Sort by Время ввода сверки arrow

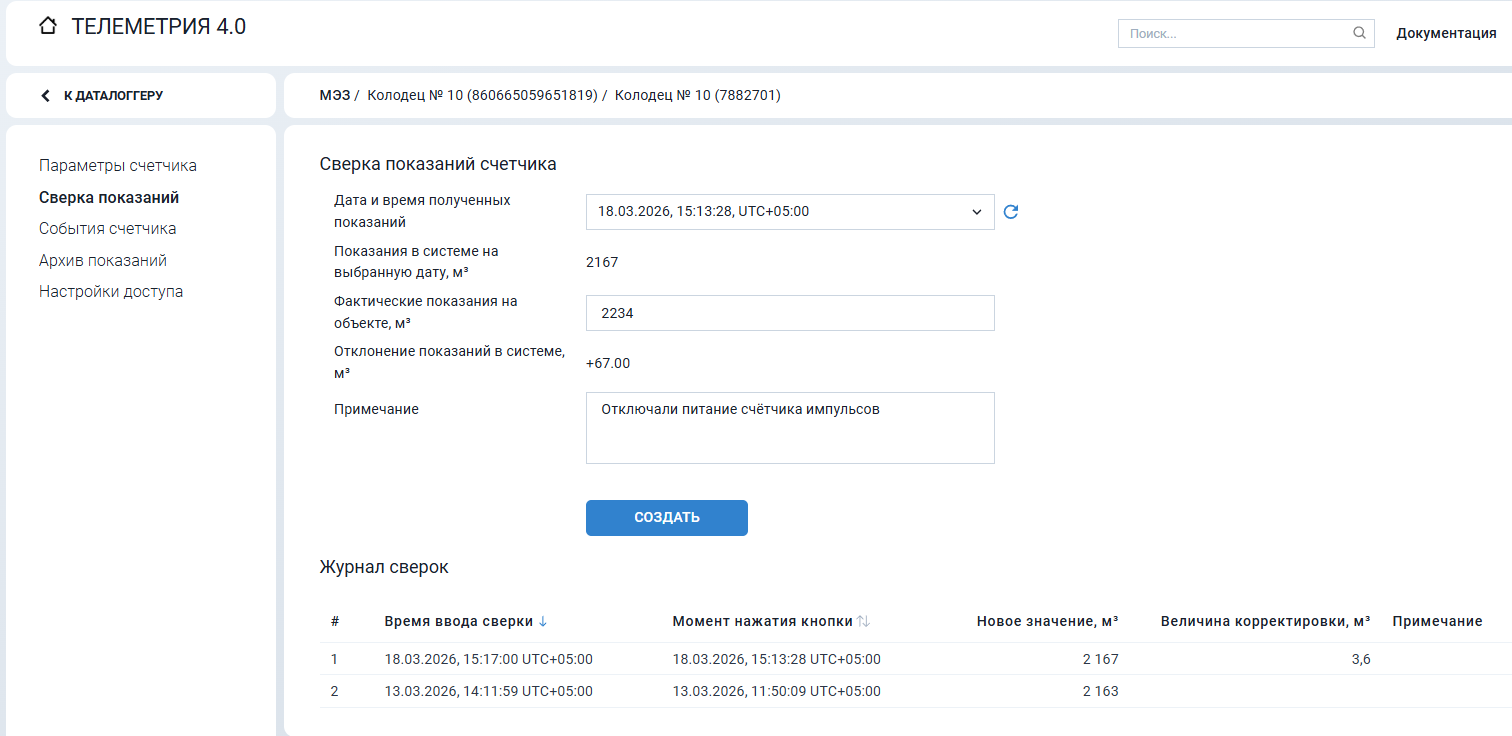(x=543, y=621)
